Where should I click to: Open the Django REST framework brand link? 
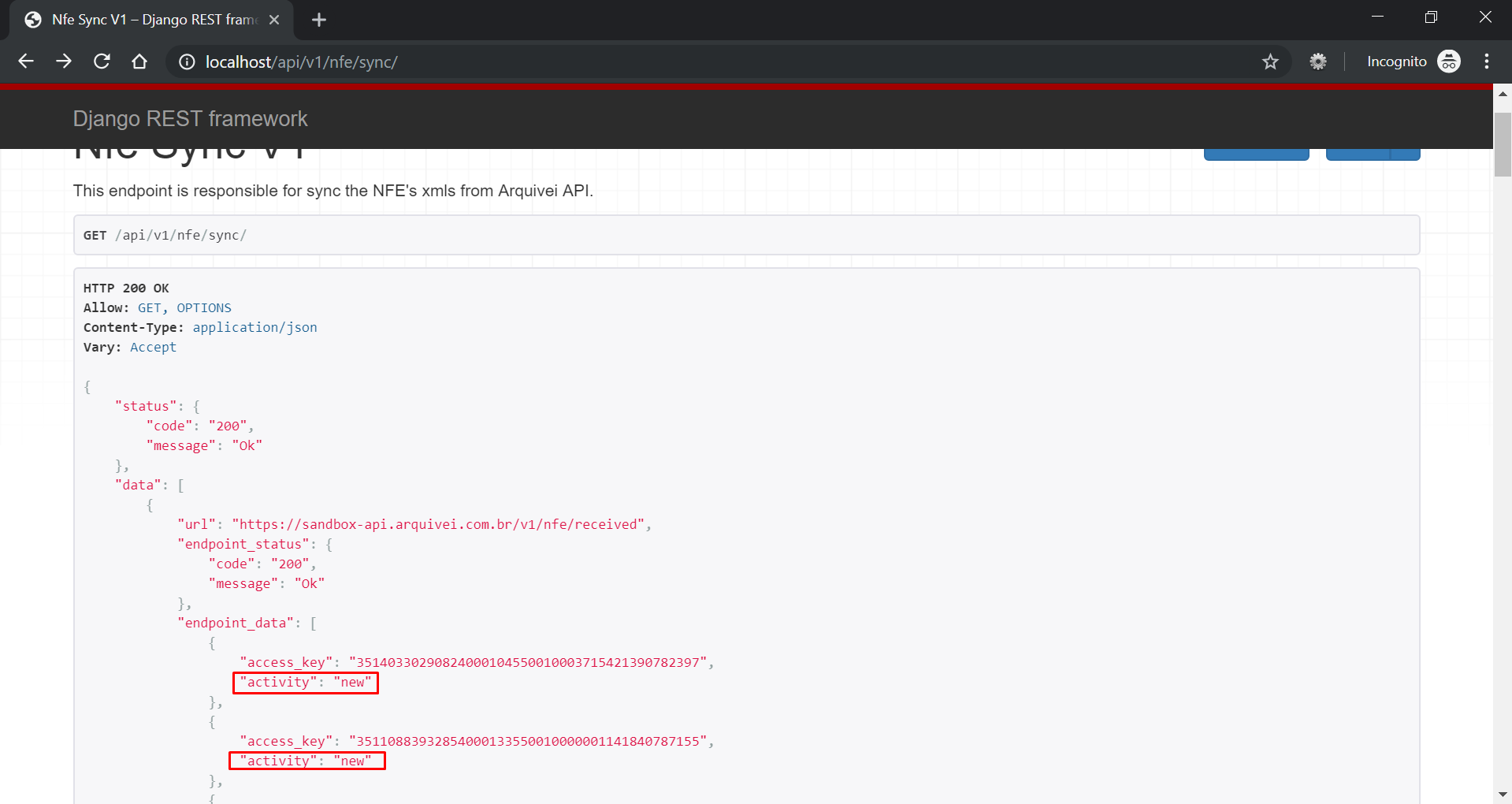pos(190,118)
